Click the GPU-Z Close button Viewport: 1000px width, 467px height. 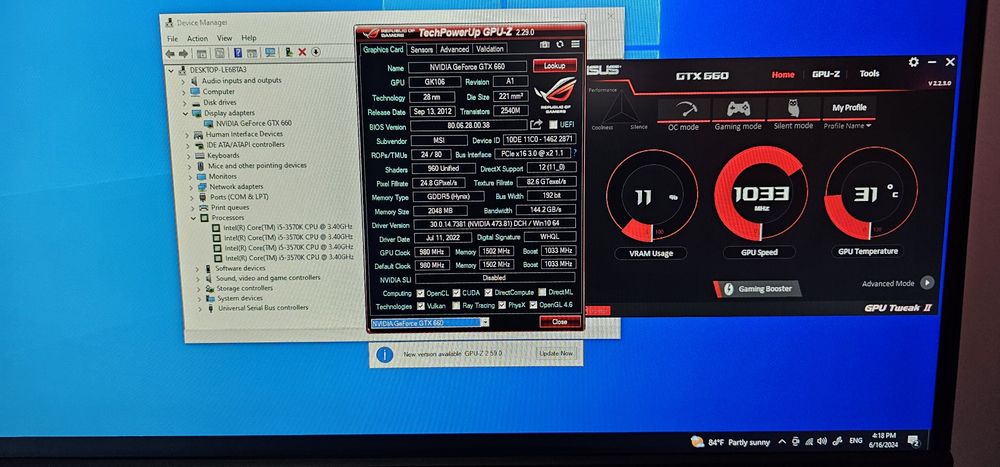click(x=559, y=322)
